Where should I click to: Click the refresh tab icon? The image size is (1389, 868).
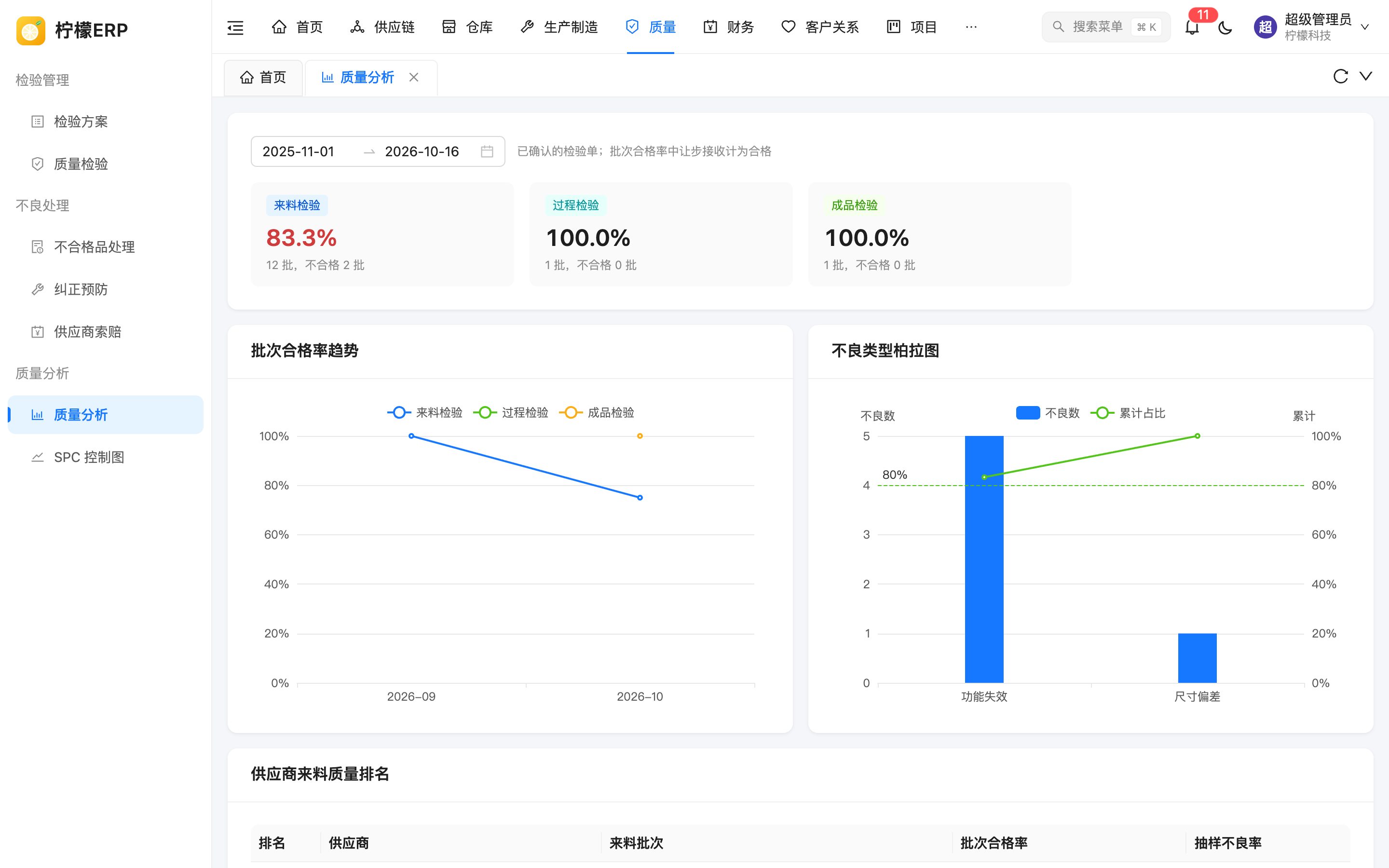[1340, 76]
